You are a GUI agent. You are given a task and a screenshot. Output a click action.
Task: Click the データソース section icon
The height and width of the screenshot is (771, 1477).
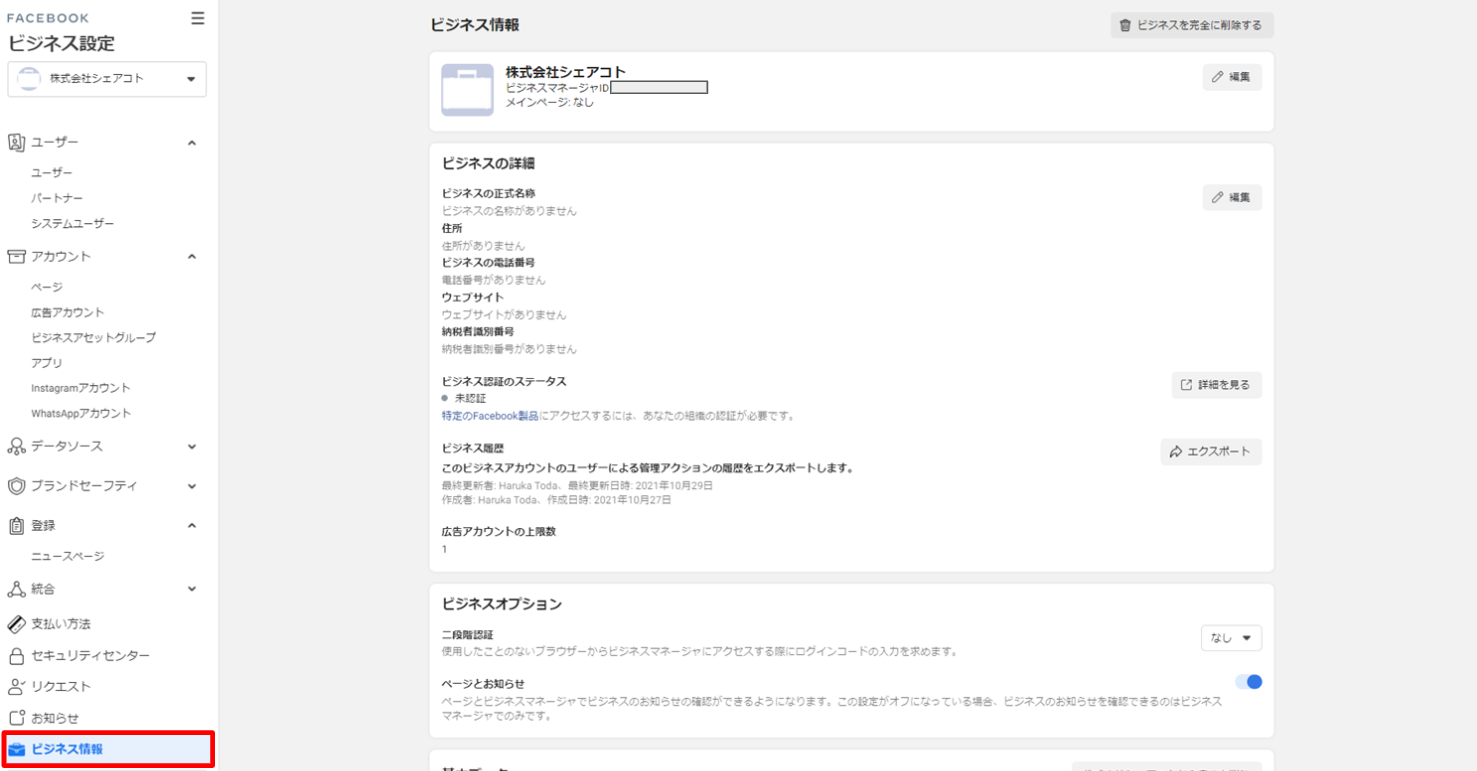click(16, 447)
